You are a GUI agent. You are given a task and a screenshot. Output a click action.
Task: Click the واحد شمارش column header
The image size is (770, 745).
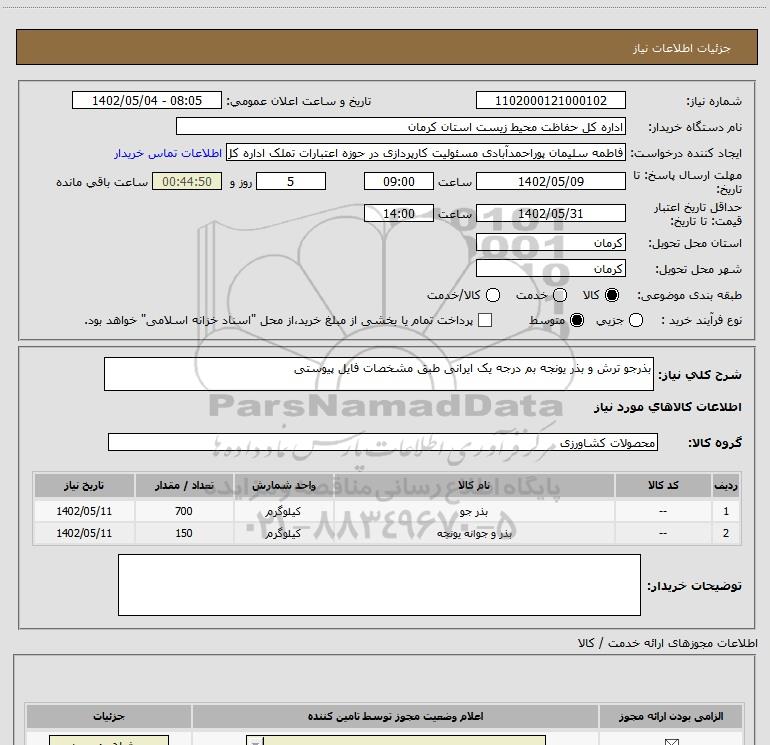(x=283, y=485)
